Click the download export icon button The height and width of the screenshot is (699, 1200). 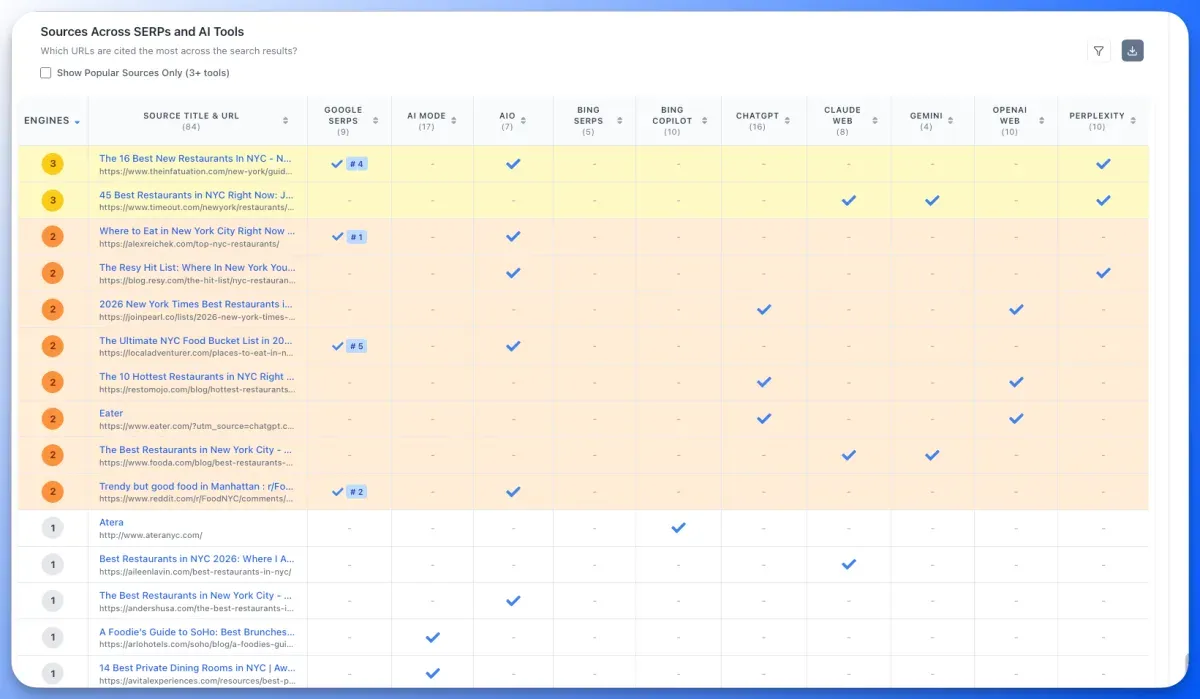tap(1132, 51)
